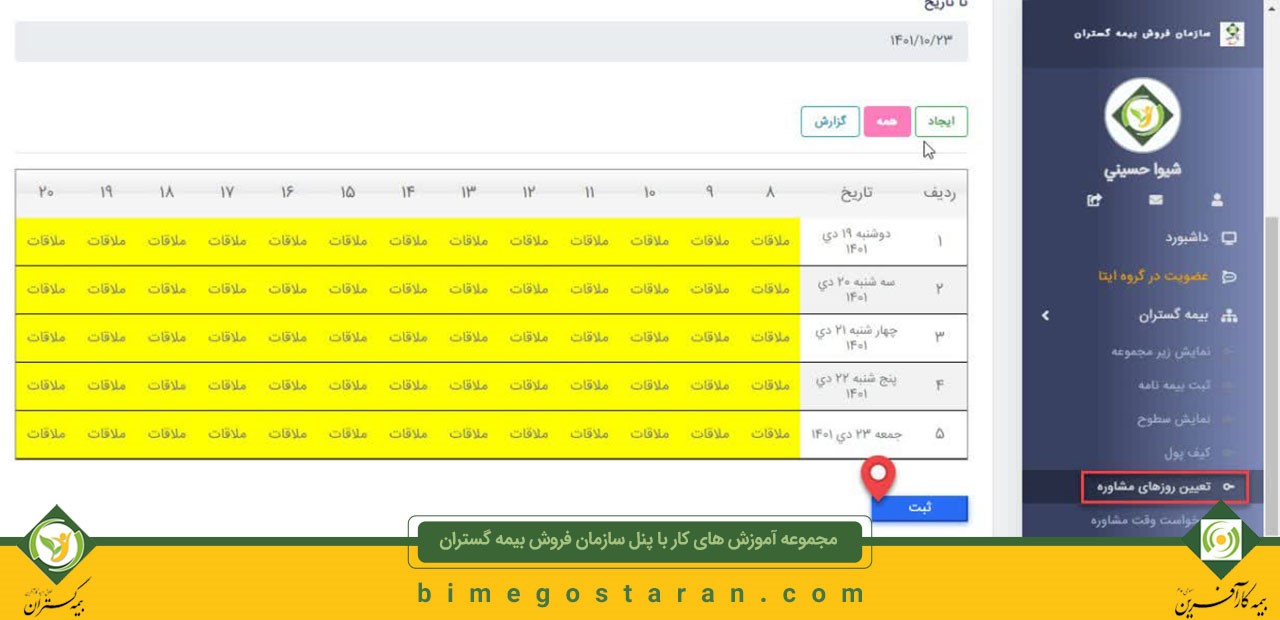Click the سازمان فروش بیمه گستران header title
1280x620 pixels.
pos(1142,33)
